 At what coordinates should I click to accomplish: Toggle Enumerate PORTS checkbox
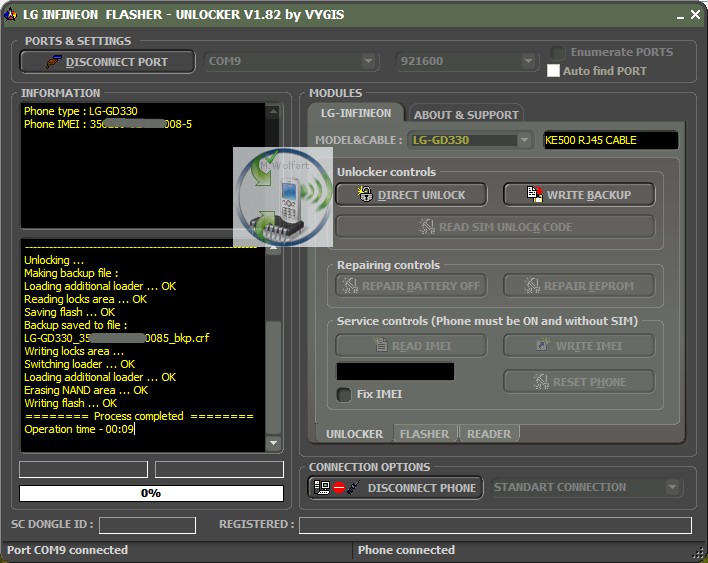(x=557, y=52)
